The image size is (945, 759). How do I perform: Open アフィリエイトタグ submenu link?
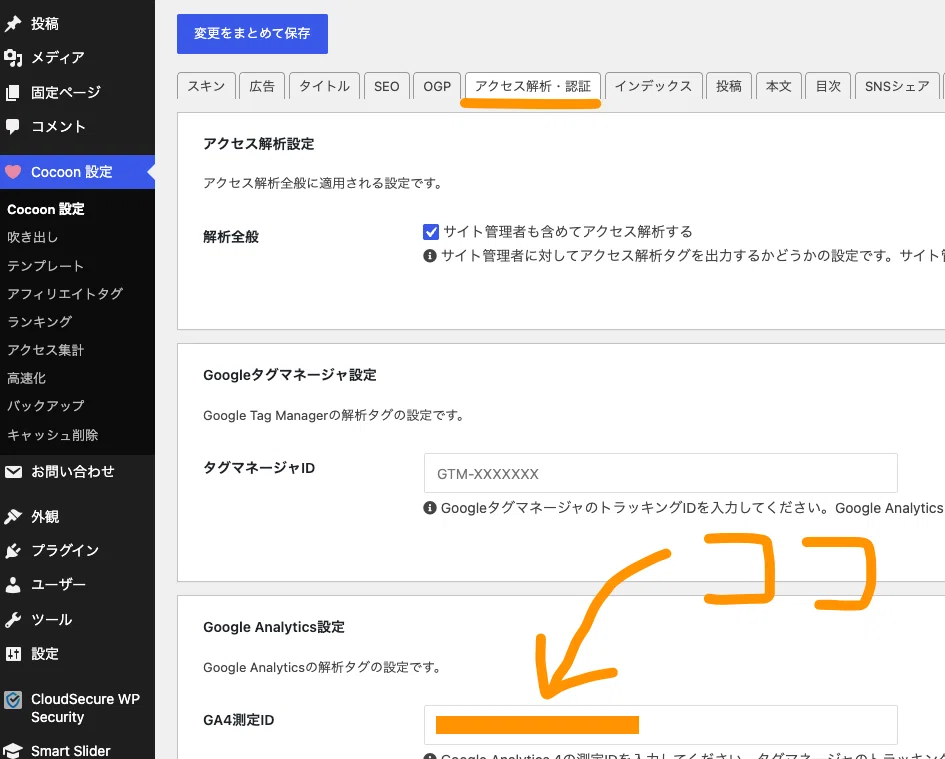(x=65, y=294)
